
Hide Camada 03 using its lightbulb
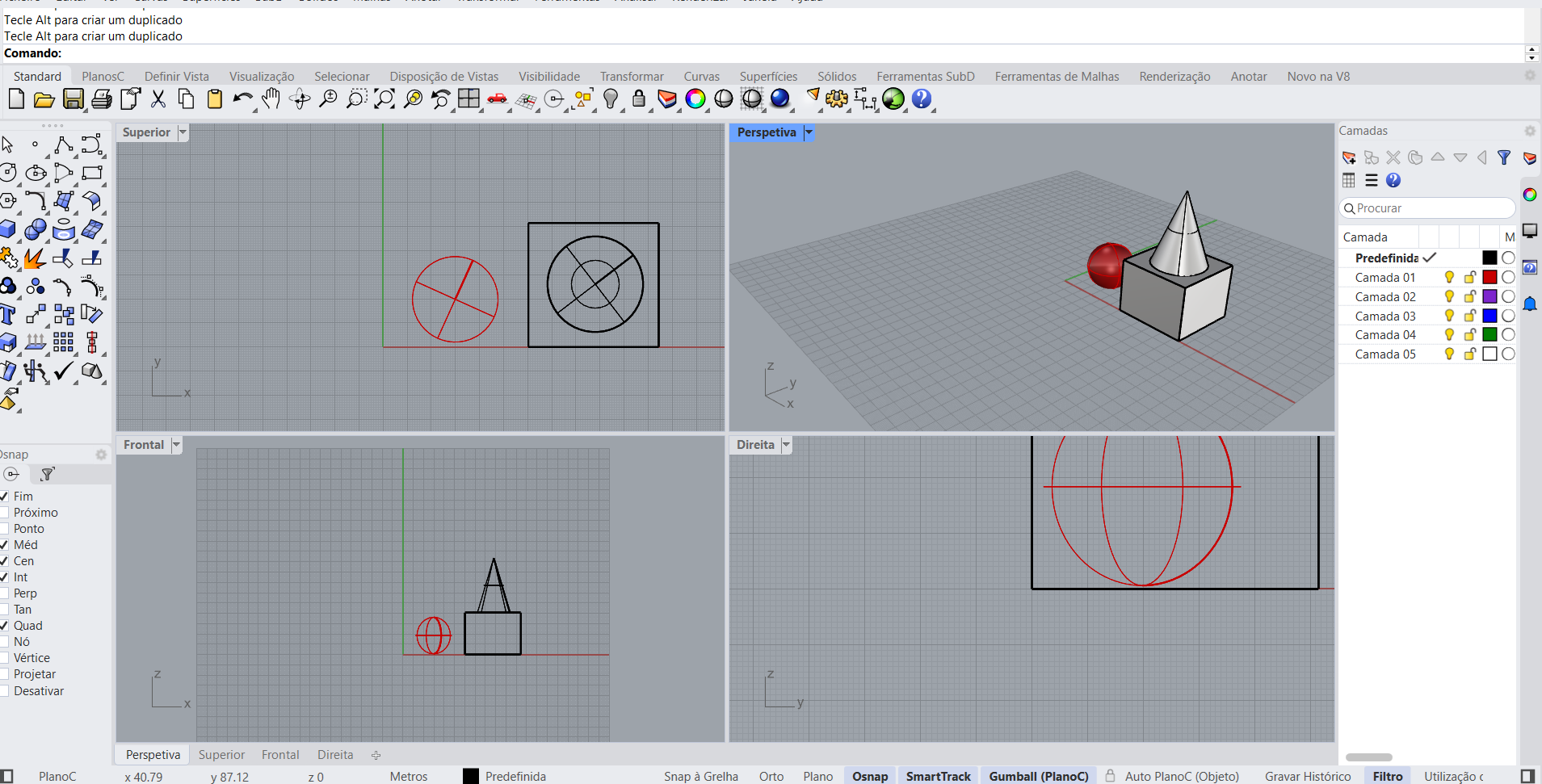[x=1449, y=316]
